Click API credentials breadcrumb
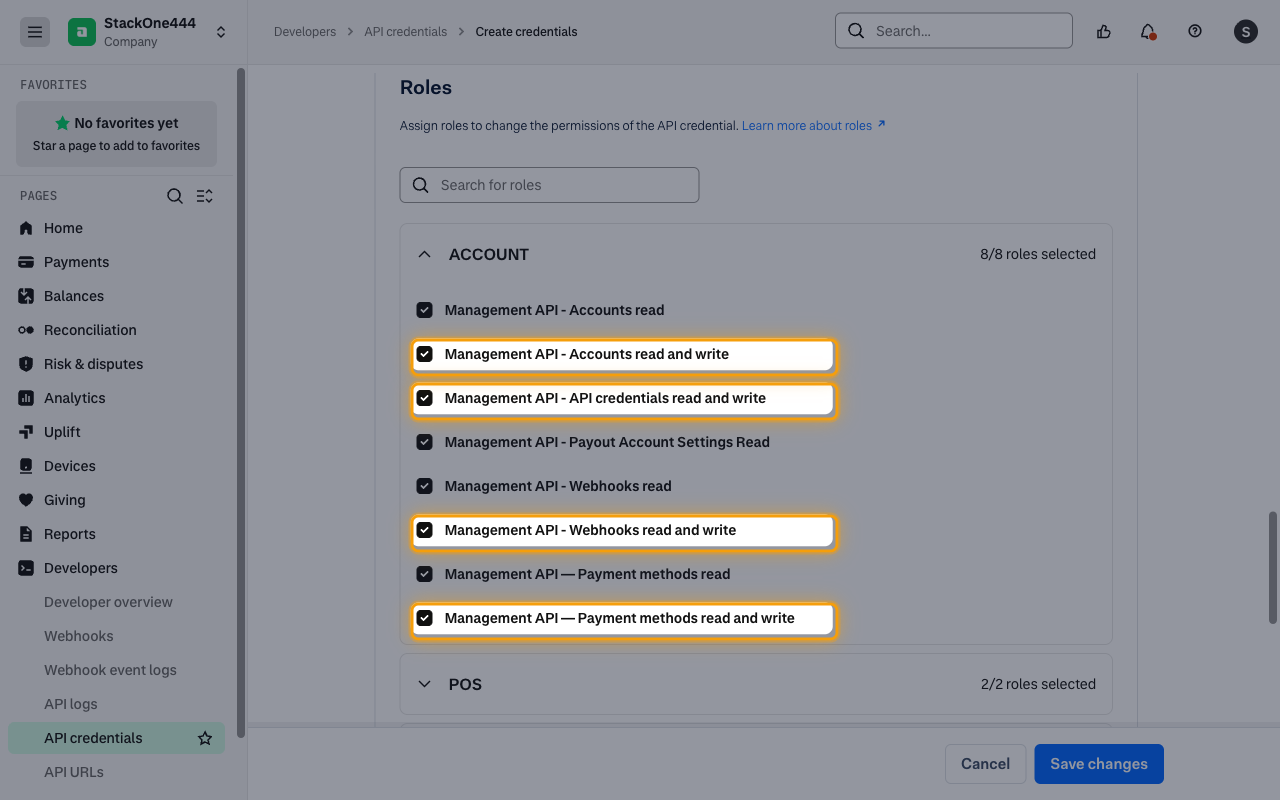1280x800 pixels. click(x=405, y=32)
